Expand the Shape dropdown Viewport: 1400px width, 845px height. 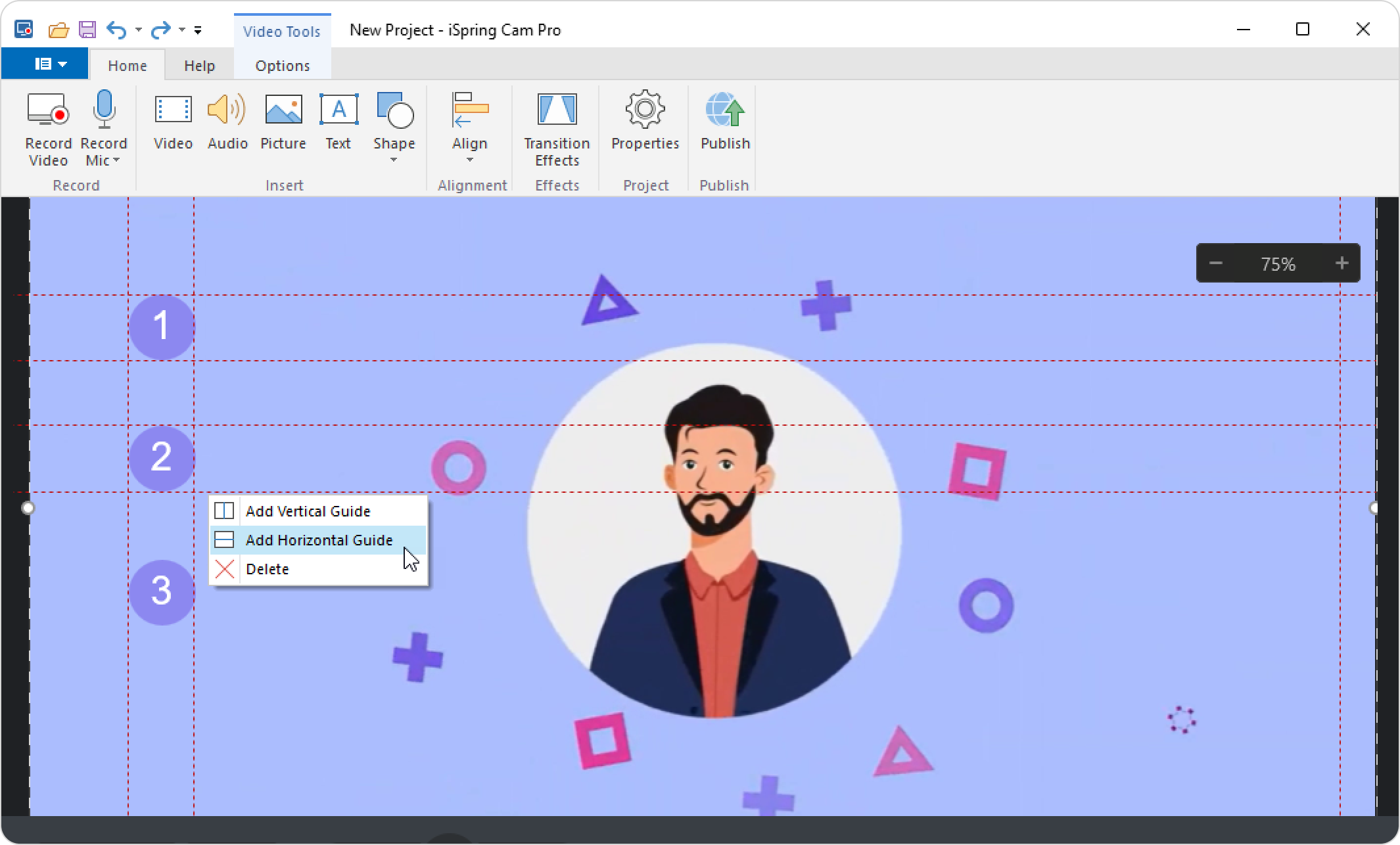(x=394, y=160)
